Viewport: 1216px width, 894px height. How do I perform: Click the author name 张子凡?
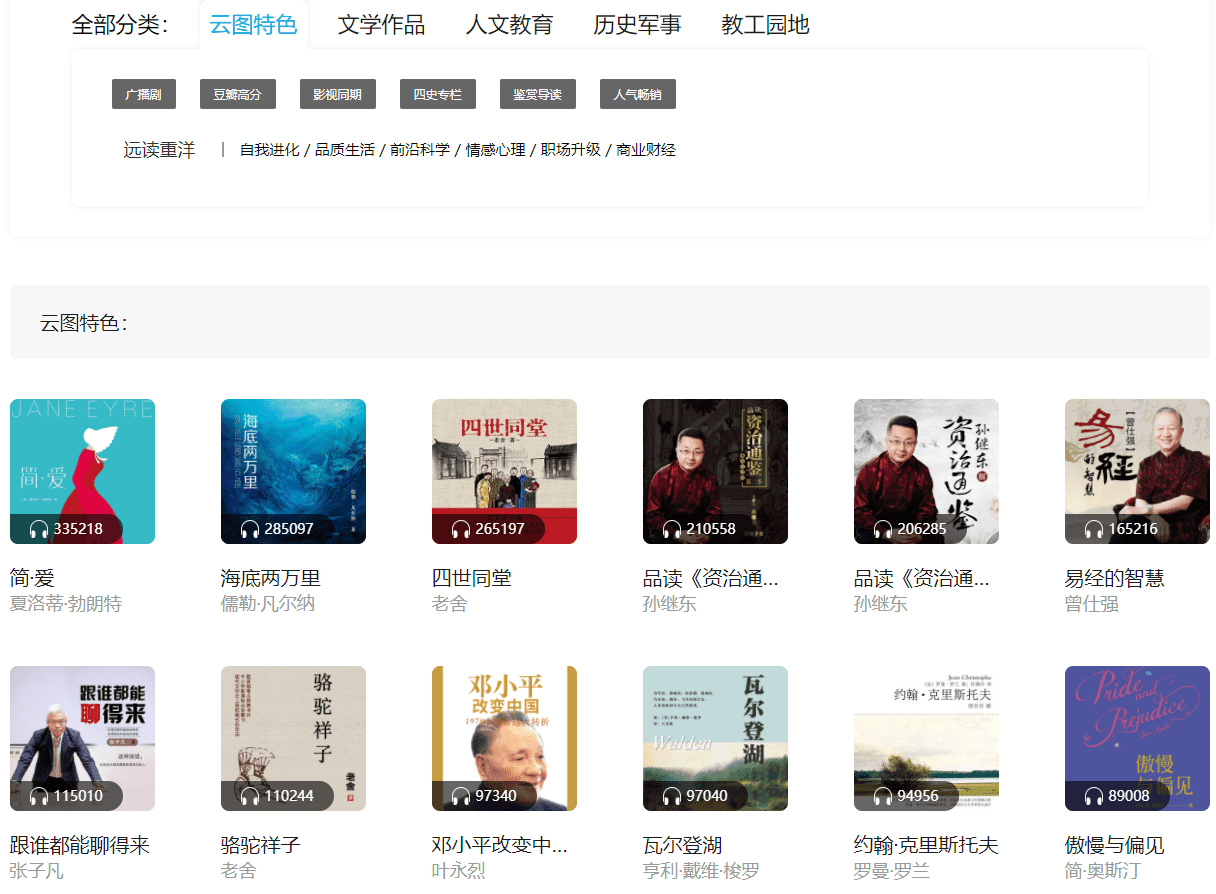click(x=37, y=871)
